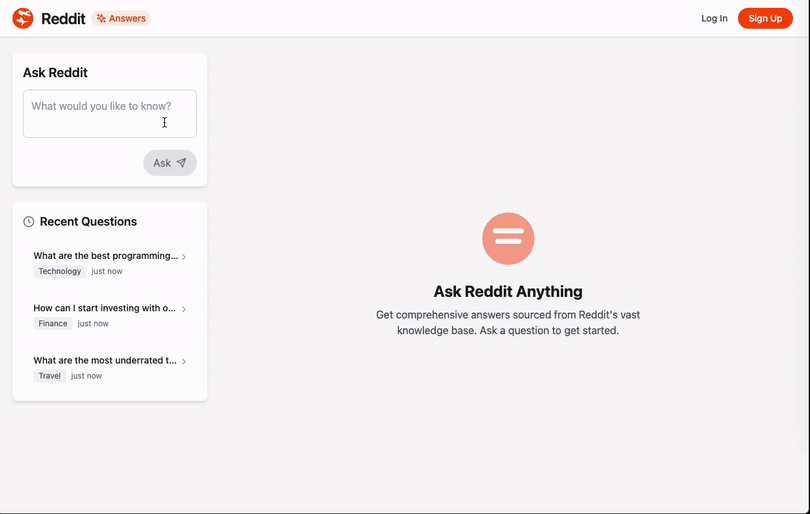Click the Log In link
This screenshot has height=514, width=810.
[714, 19]
